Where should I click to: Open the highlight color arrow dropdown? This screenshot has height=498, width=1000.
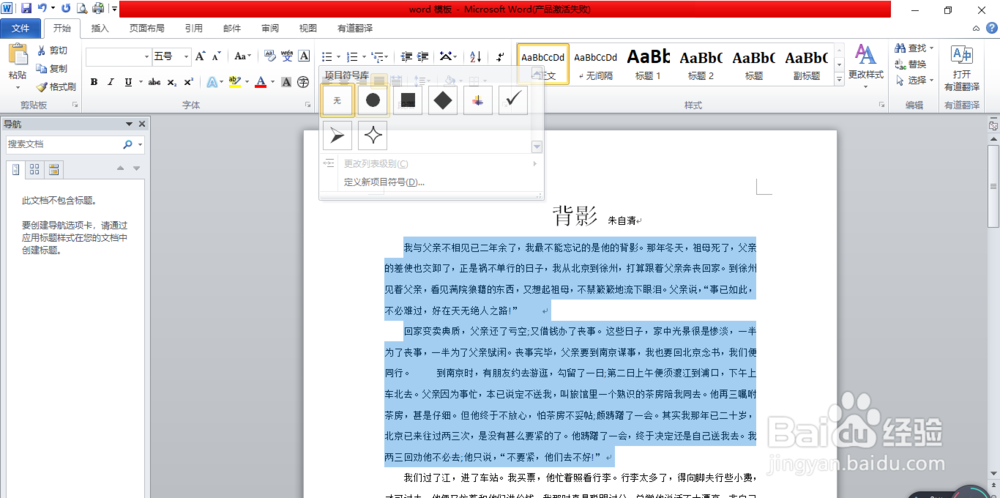point(247,82)
